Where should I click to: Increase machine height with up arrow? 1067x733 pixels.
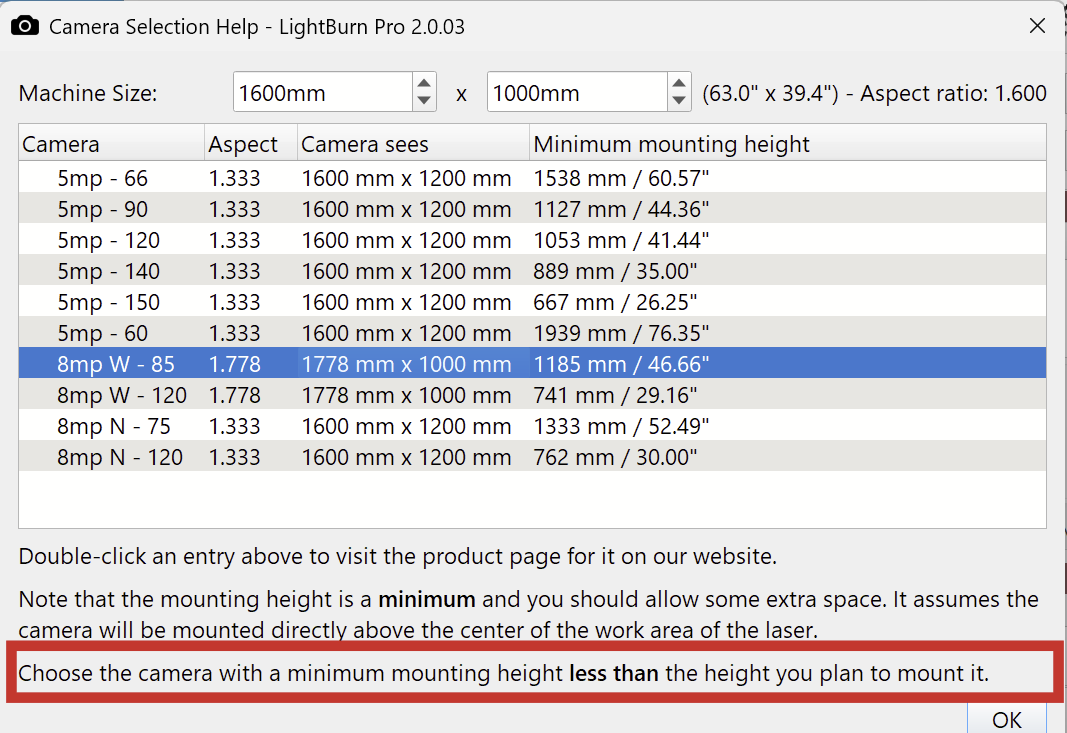coord(679,84)
